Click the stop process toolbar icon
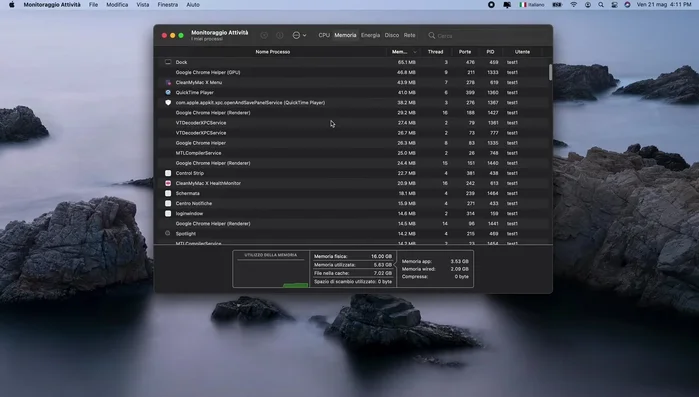699x397 pixels. (x=264, y=35)
